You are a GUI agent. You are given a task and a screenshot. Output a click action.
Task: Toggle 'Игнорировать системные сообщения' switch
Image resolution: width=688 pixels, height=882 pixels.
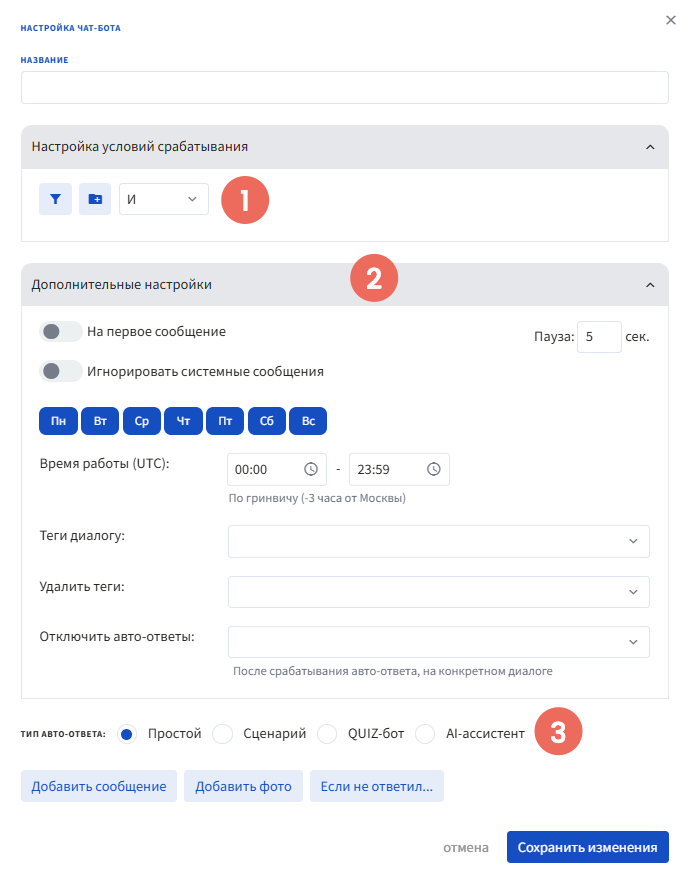click(61, 371)
